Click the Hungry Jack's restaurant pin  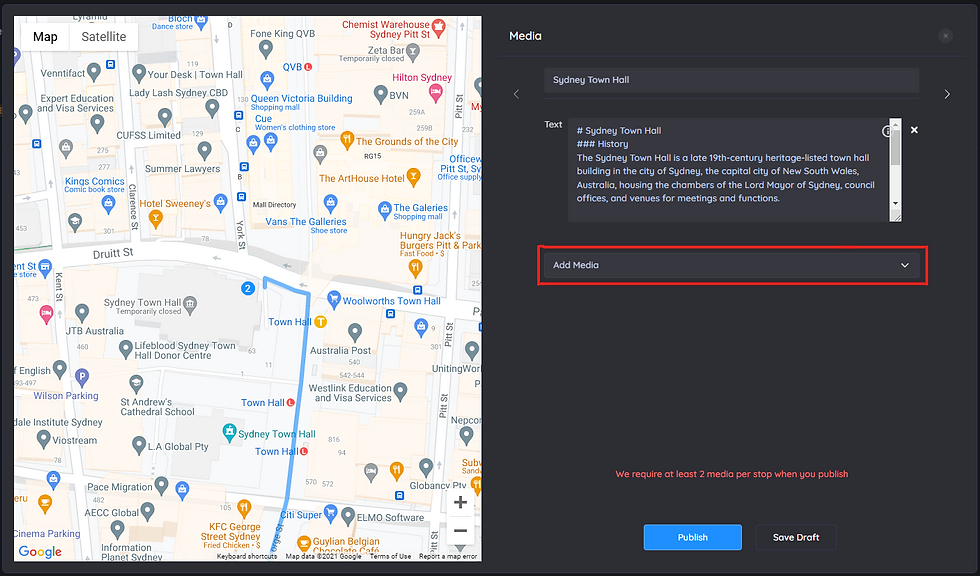point(415,268)
